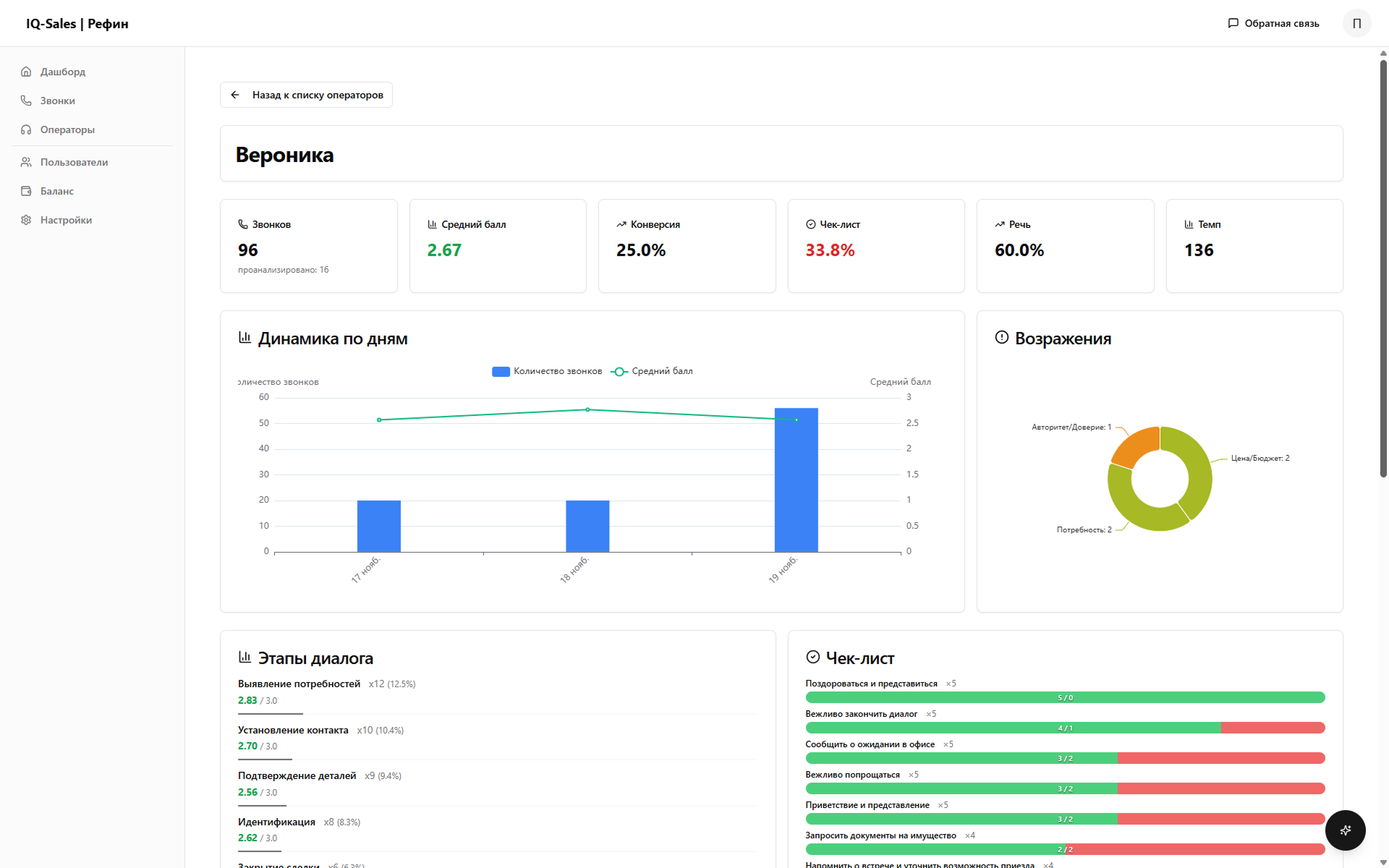1389x868 pixels.
Task: Click the headset icon for Операторы
Action: 26,129
